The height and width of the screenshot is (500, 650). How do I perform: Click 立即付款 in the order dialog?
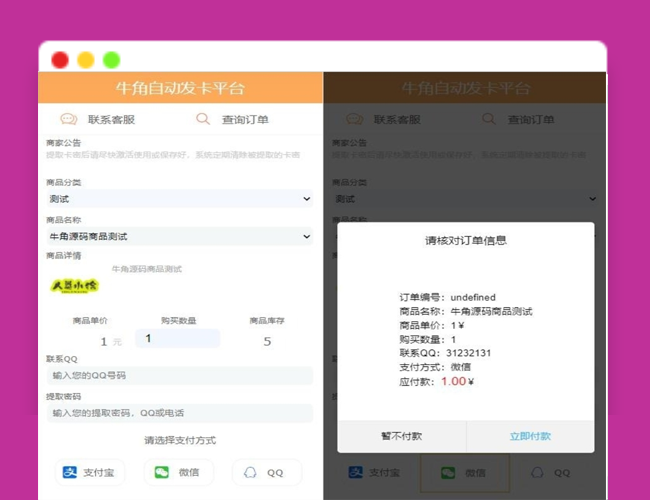[530, 436]
